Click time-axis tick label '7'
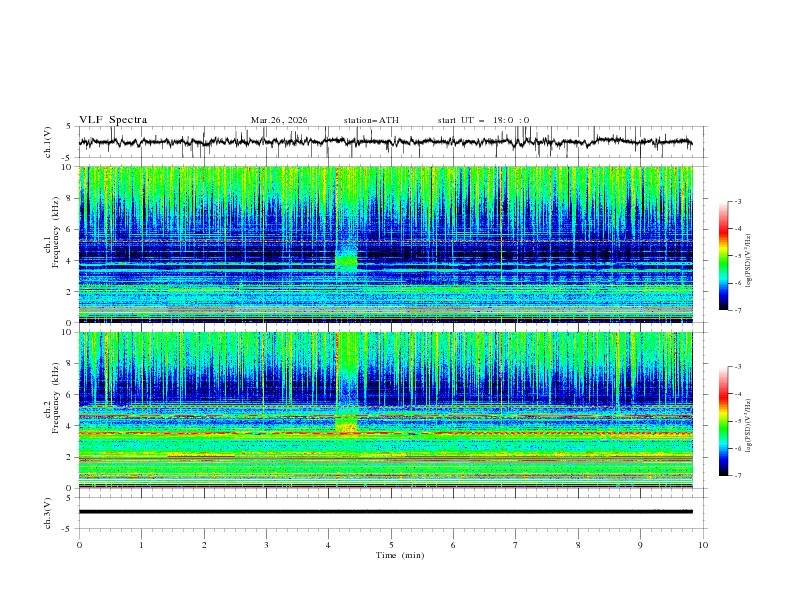Viewport: 792px width, 612px height. coord(516,545)
